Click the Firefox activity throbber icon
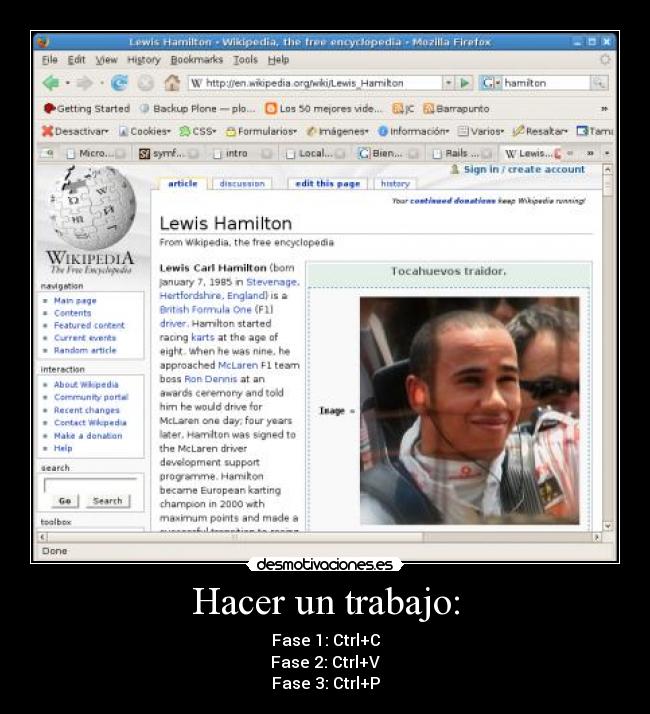The height and width of the screenshot is (714, 650). pyautogui.click(x=605, y=59)
